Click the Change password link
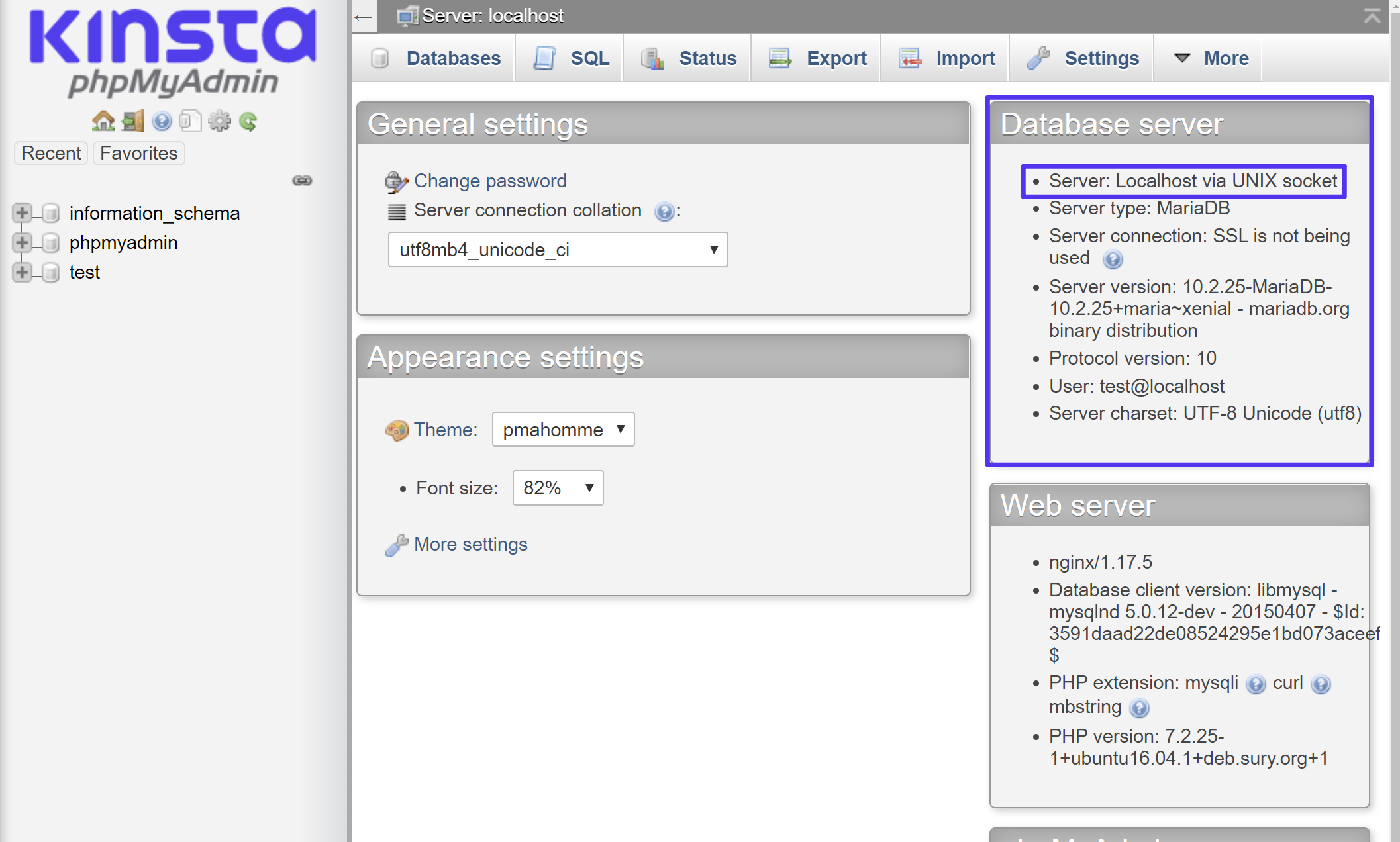The image size is (1400, 842). pyautogui.click(x=490, y=180)
